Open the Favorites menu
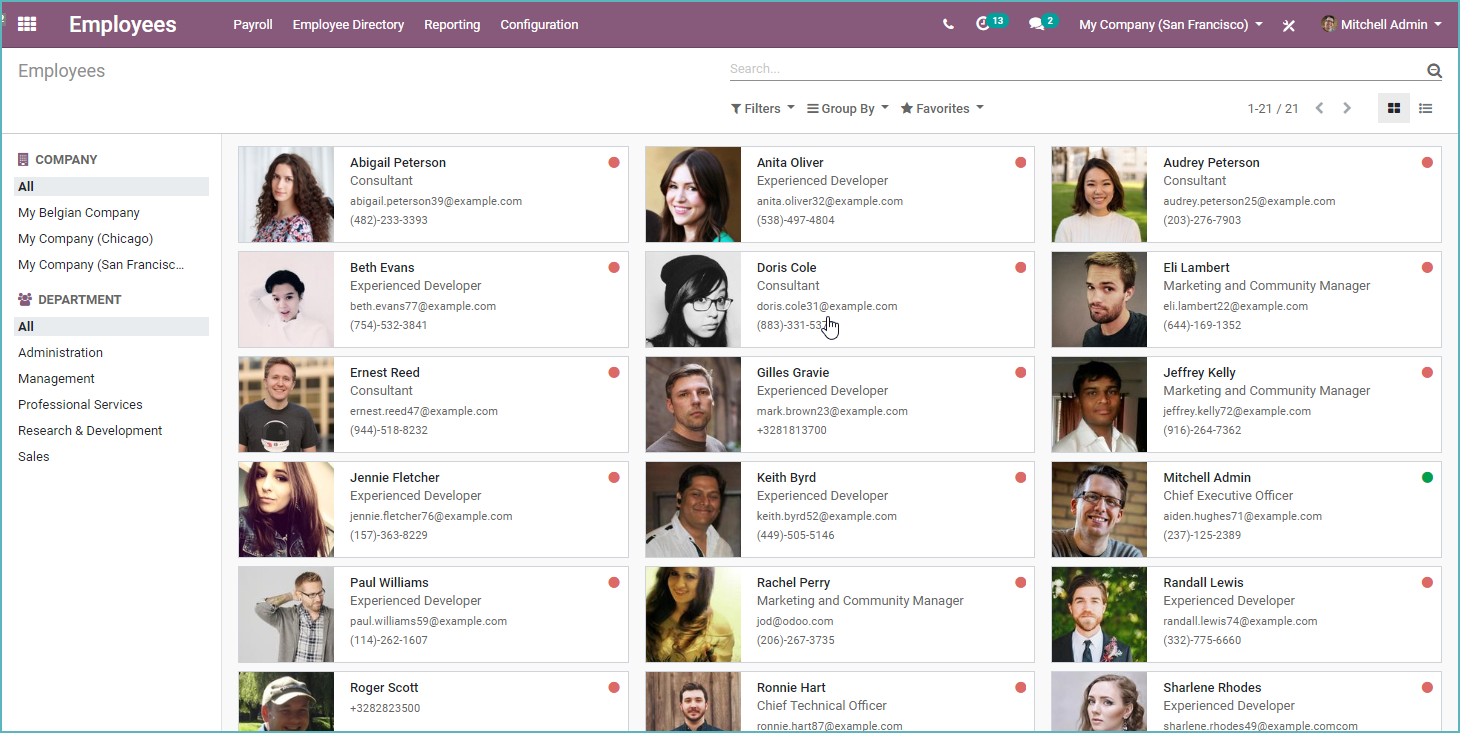 pyautogui.click(x=941, y=108)
